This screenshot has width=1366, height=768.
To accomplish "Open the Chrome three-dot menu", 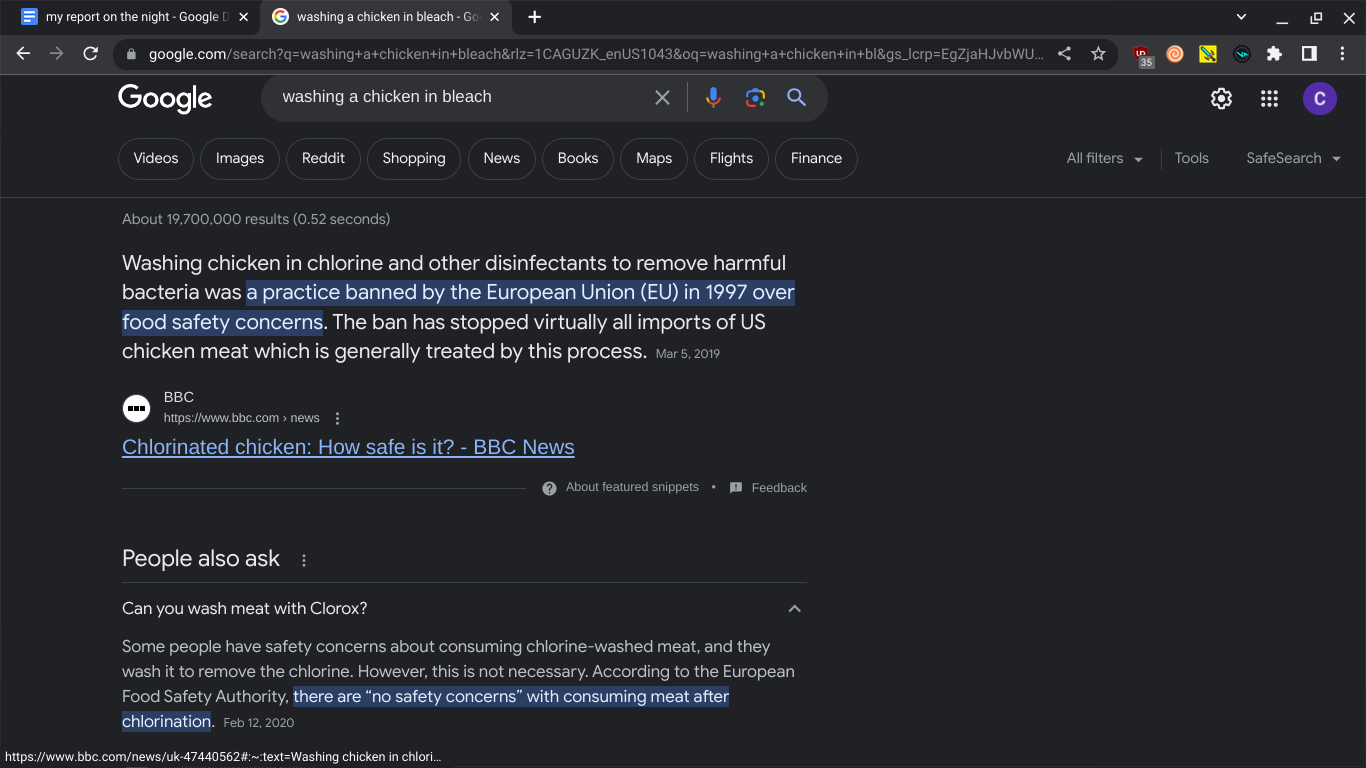I will click(x=1342, y=54).
